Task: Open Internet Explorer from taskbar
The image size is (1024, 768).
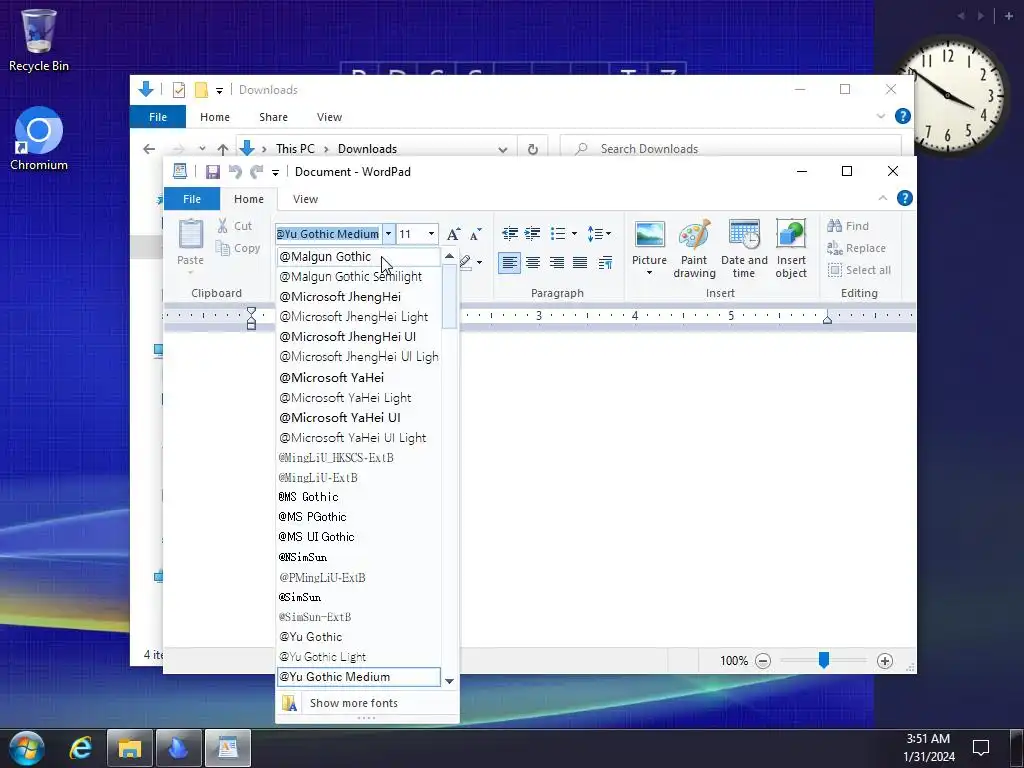Action: pos(81,748)
